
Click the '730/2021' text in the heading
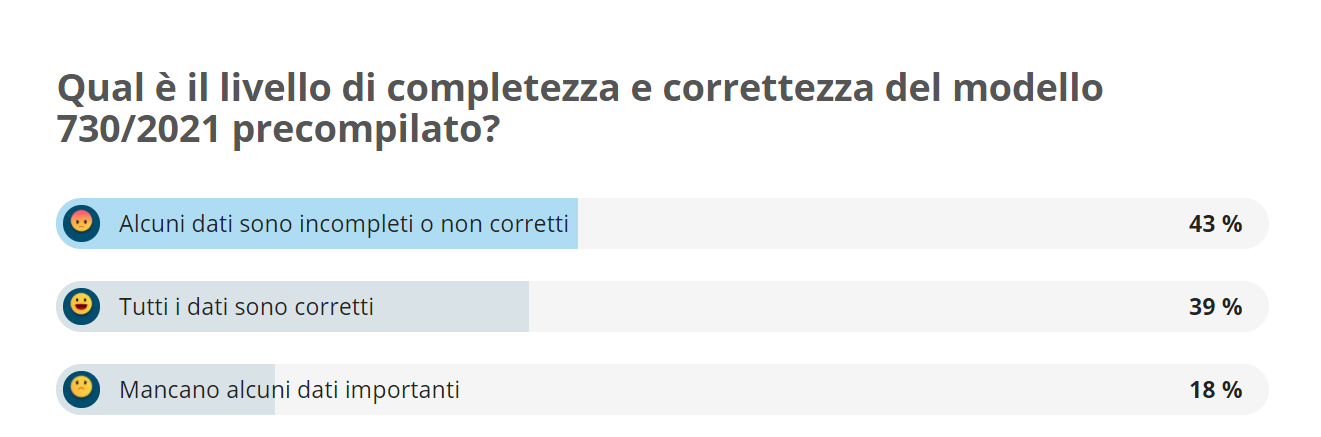point(139,128)
